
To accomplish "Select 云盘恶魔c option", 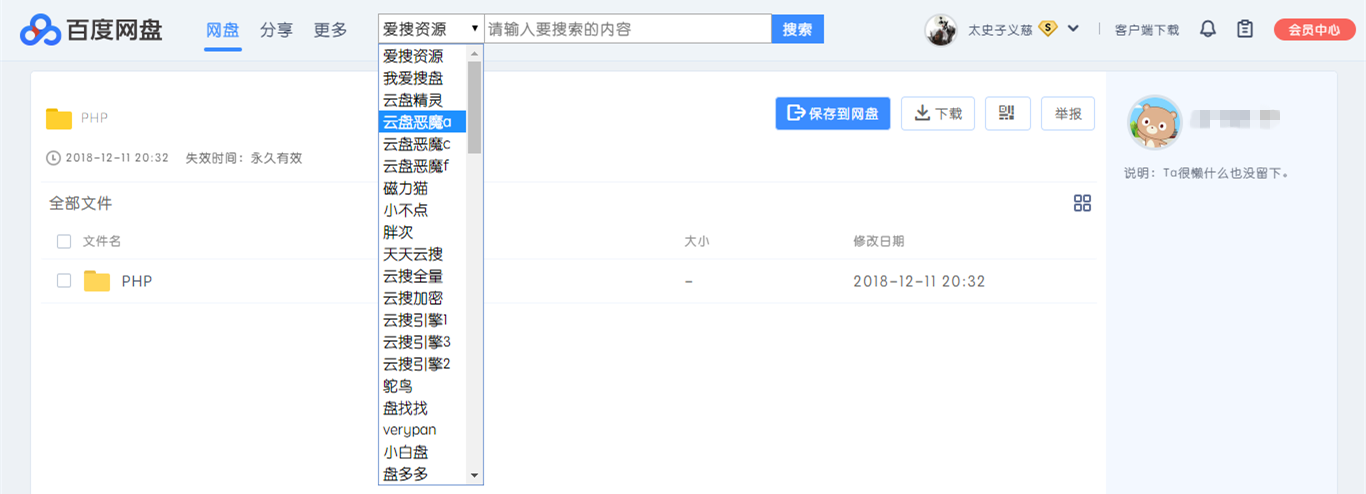I will coord(423,144).
